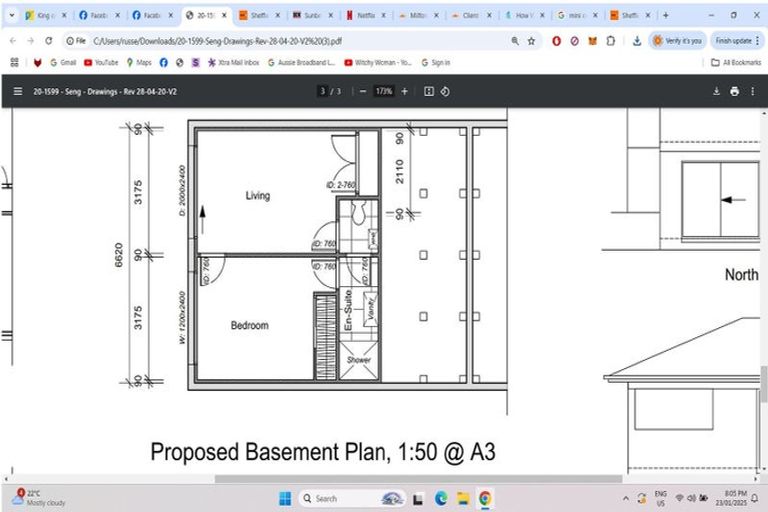Image resolution: width=768 pixels, height=512 pixels.
Task: Download the PDF from viewer toolbar
Action: [x=716, y=91]
